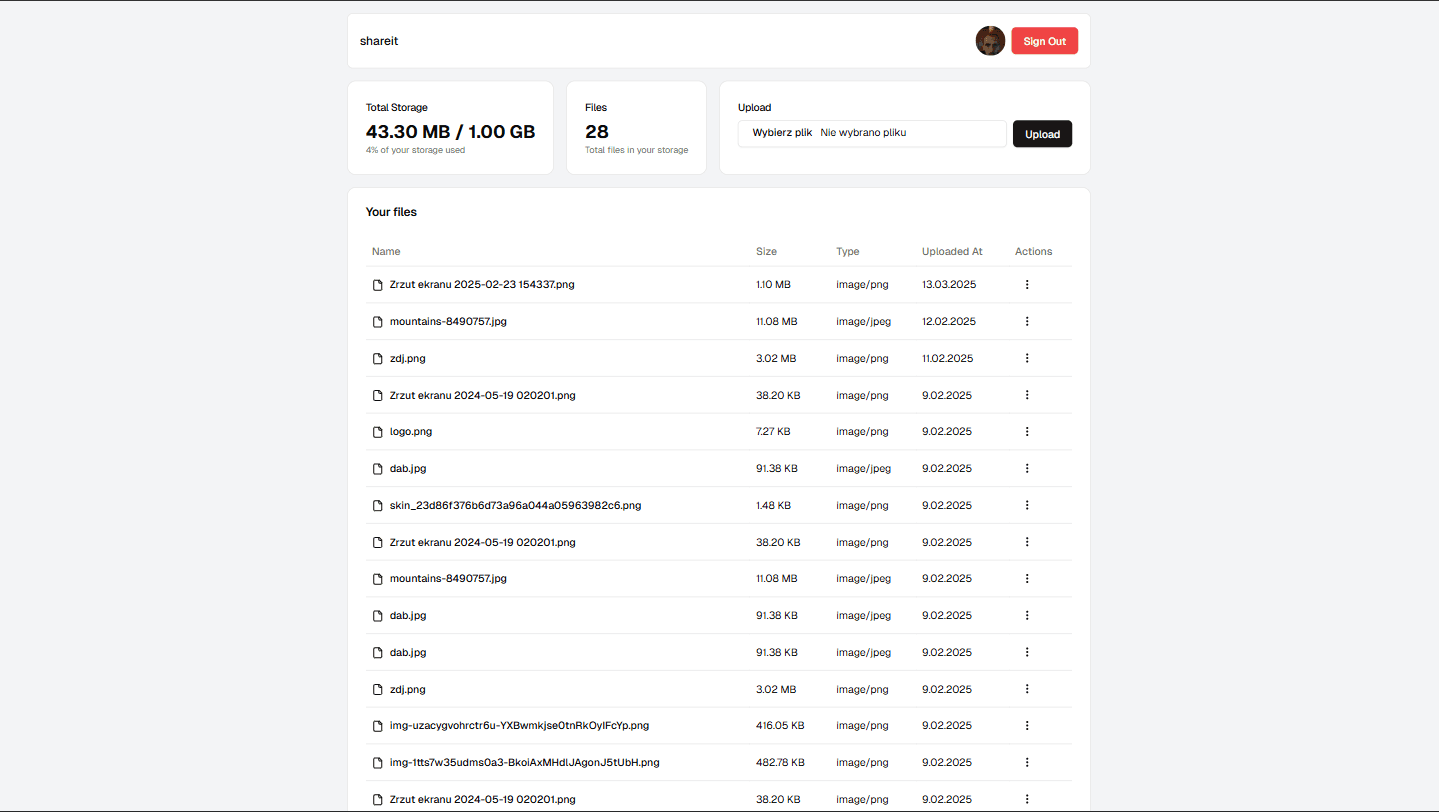Click three-dot menu for img-uzacygvohrctr6u file
This screenshot has height=812, width=1439.
coord(1026,725)
